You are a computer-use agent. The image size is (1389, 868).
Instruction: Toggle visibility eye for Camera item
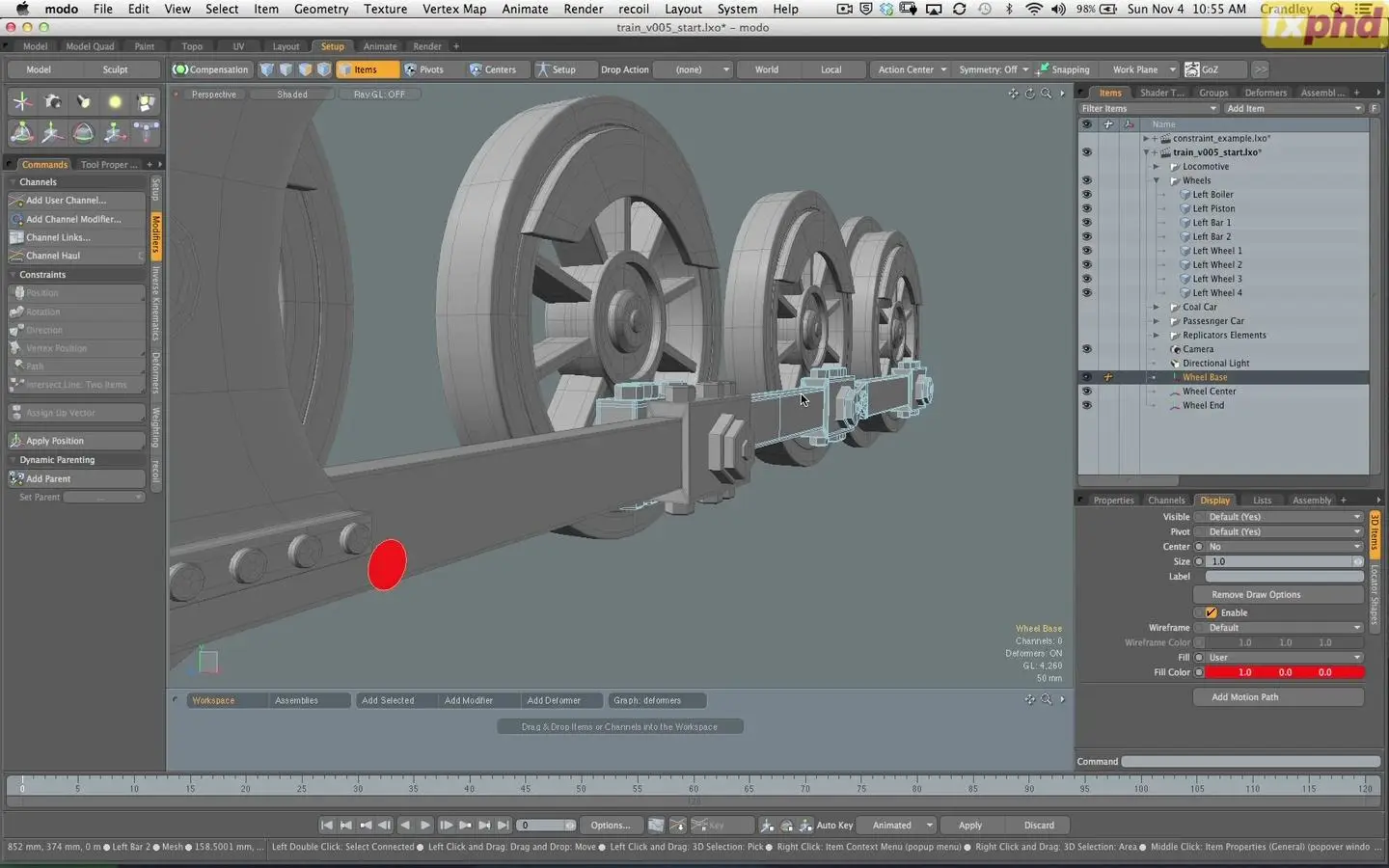(1086, 349)
